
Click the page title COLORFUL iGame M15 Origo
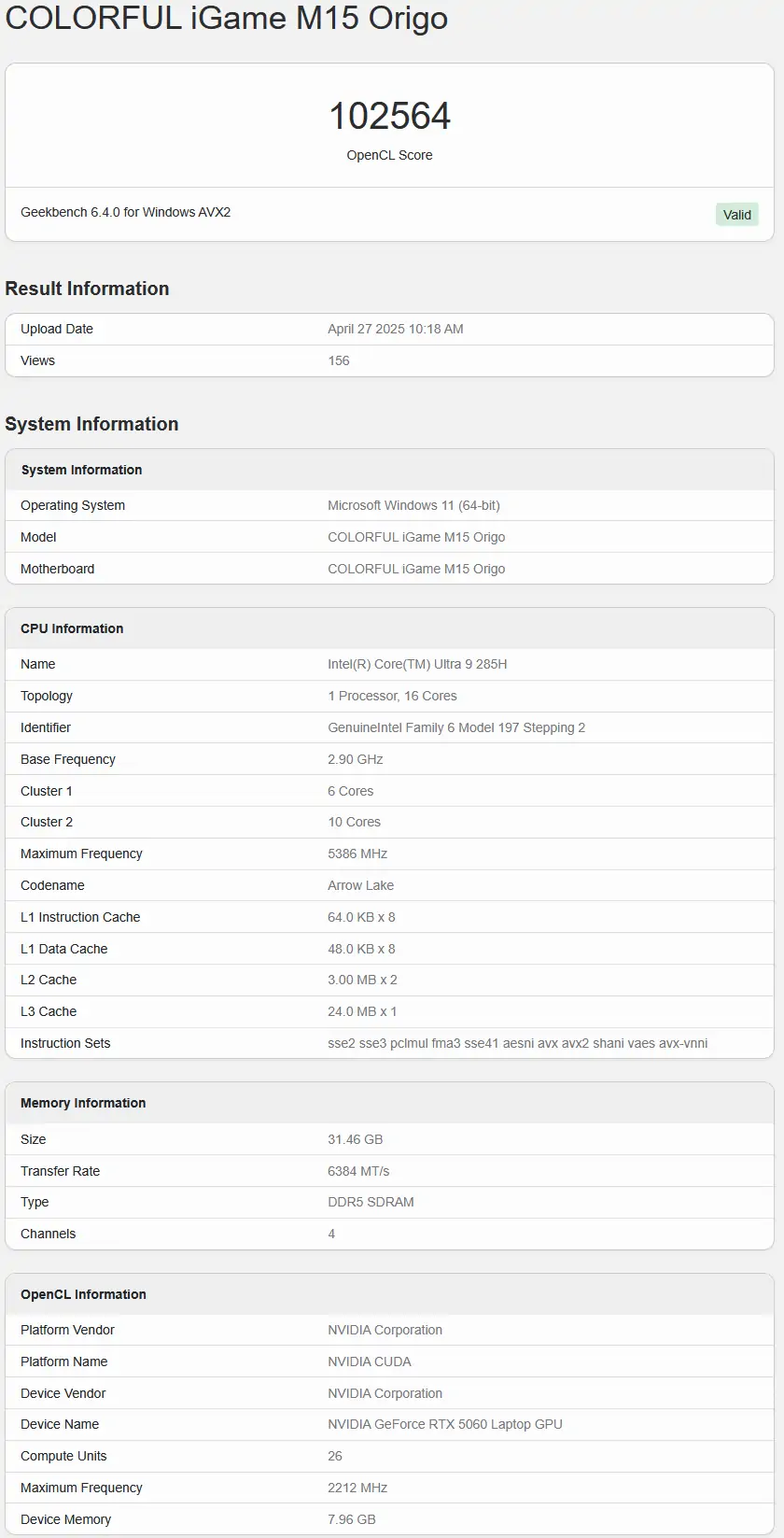[x=227, y=18]
